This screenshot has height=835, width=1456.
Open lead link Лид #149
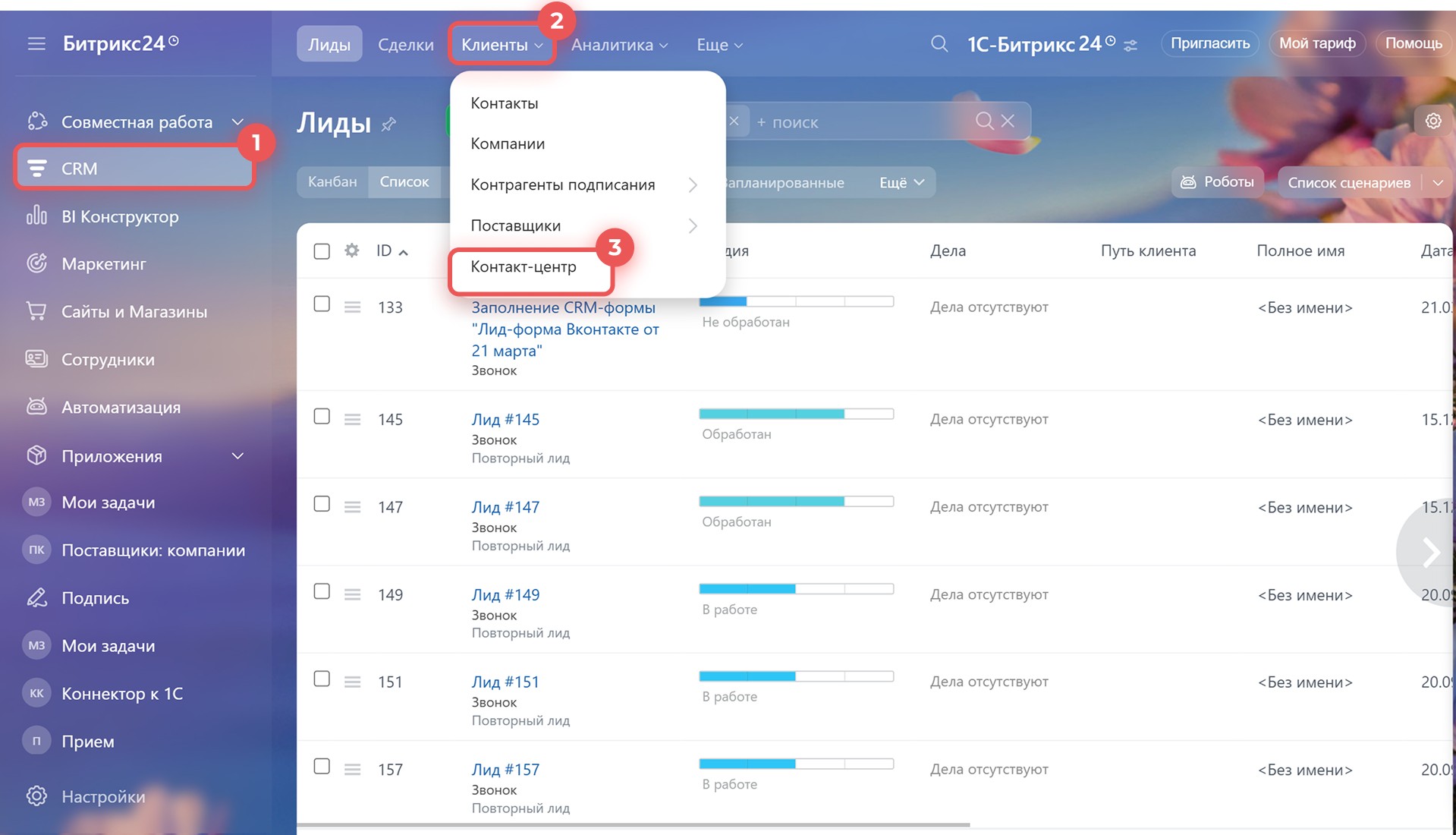pos(505,594)
